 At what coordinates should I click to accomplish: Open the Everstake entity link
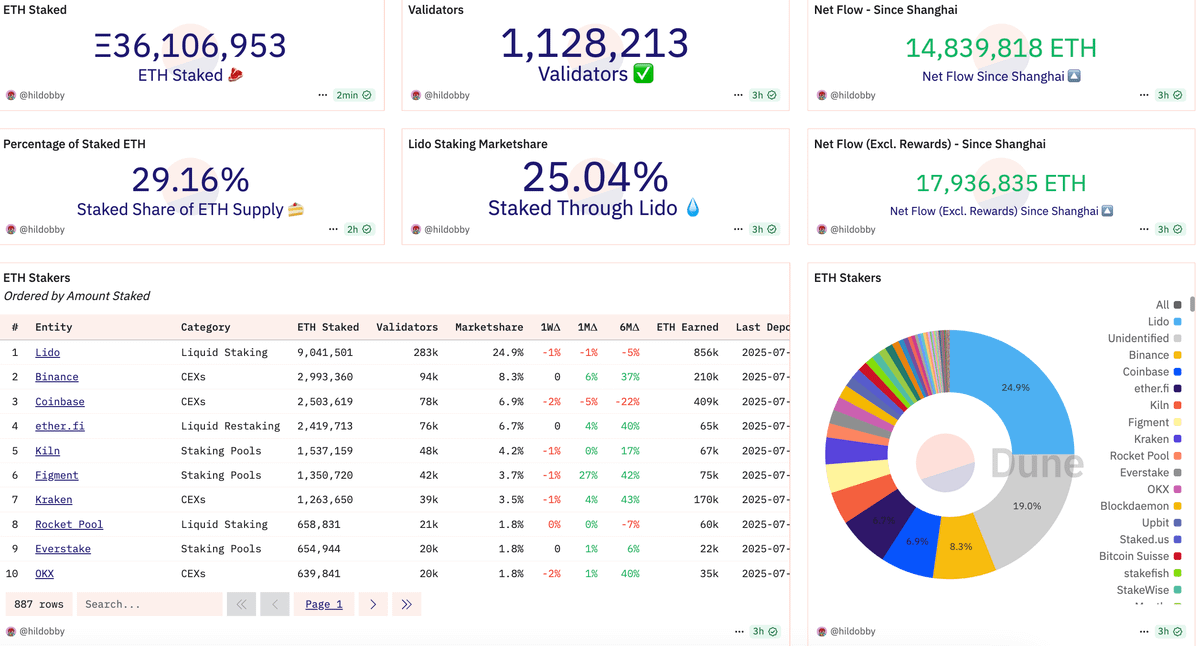point(63,548)
